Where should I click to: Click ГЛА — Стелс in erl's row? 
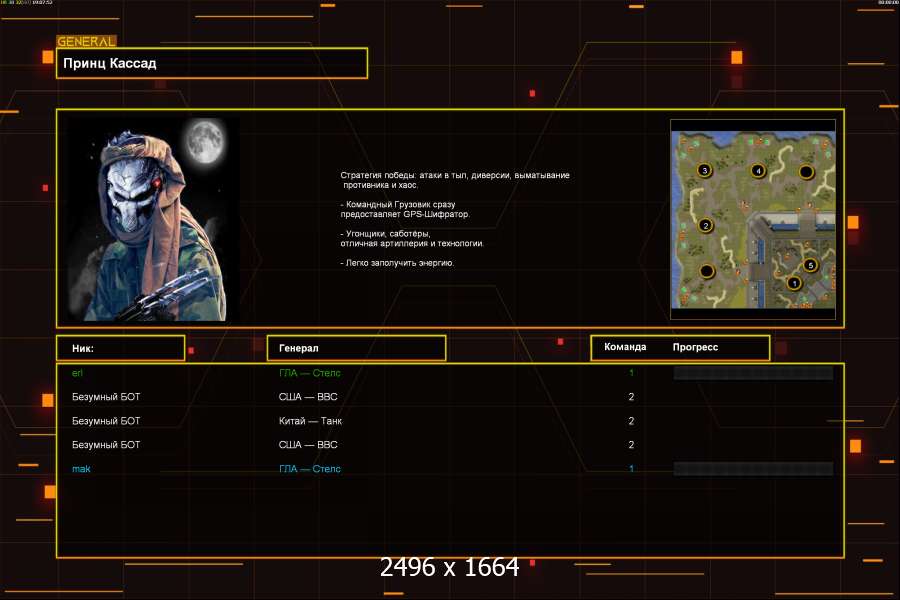(309, 373)
